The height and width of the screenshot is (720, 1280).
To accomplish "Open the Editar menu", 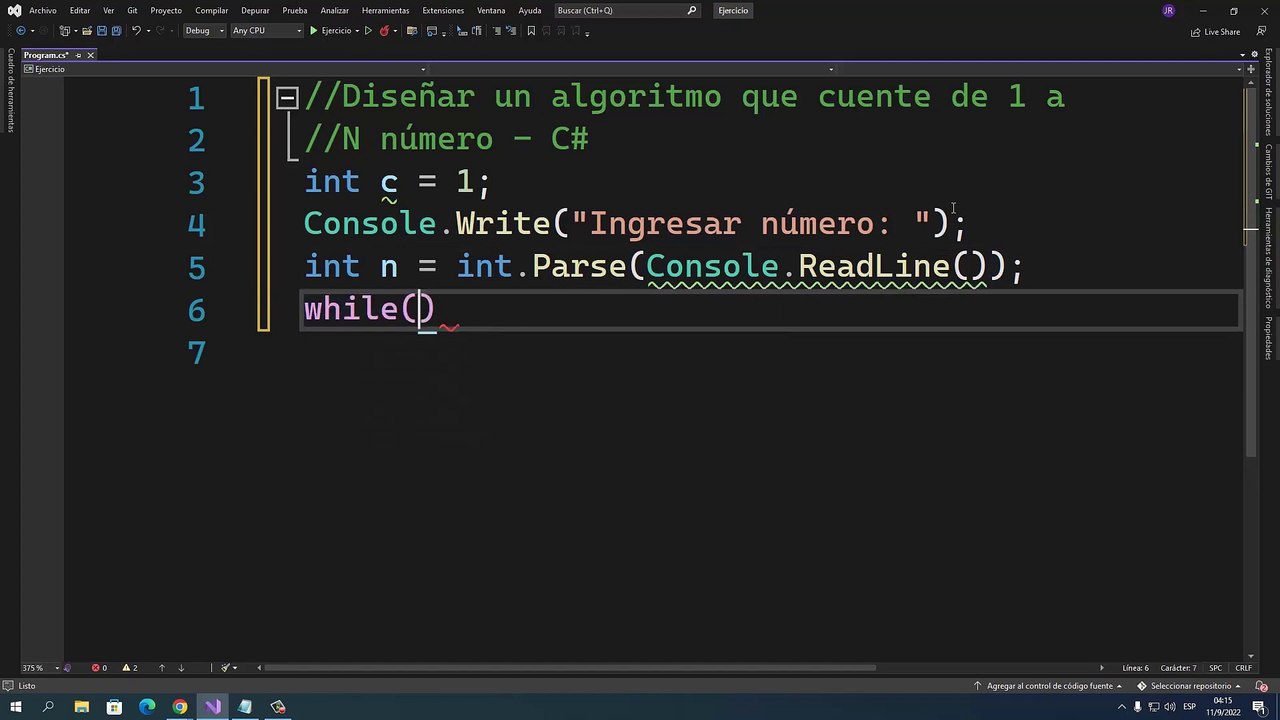I will (x=80, y=10).
